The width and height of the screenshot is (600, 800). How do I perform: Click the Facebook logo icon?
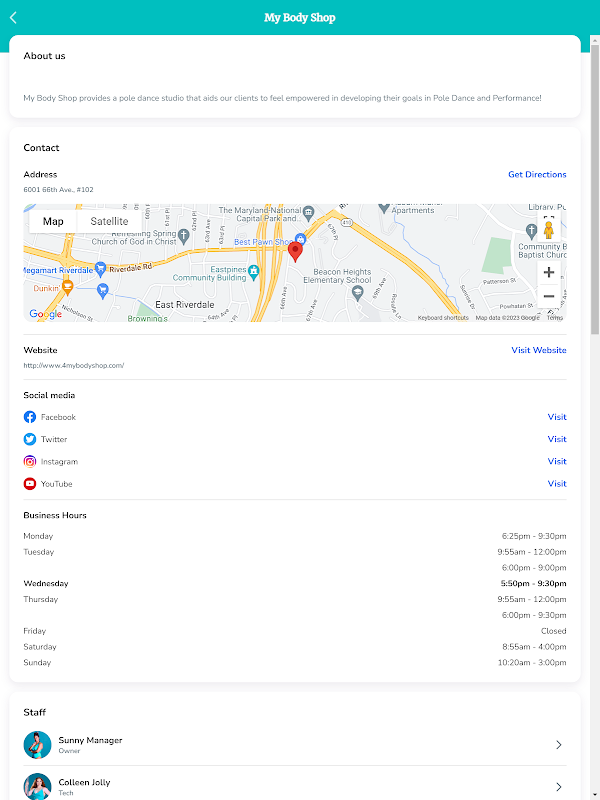click(30, 417)
